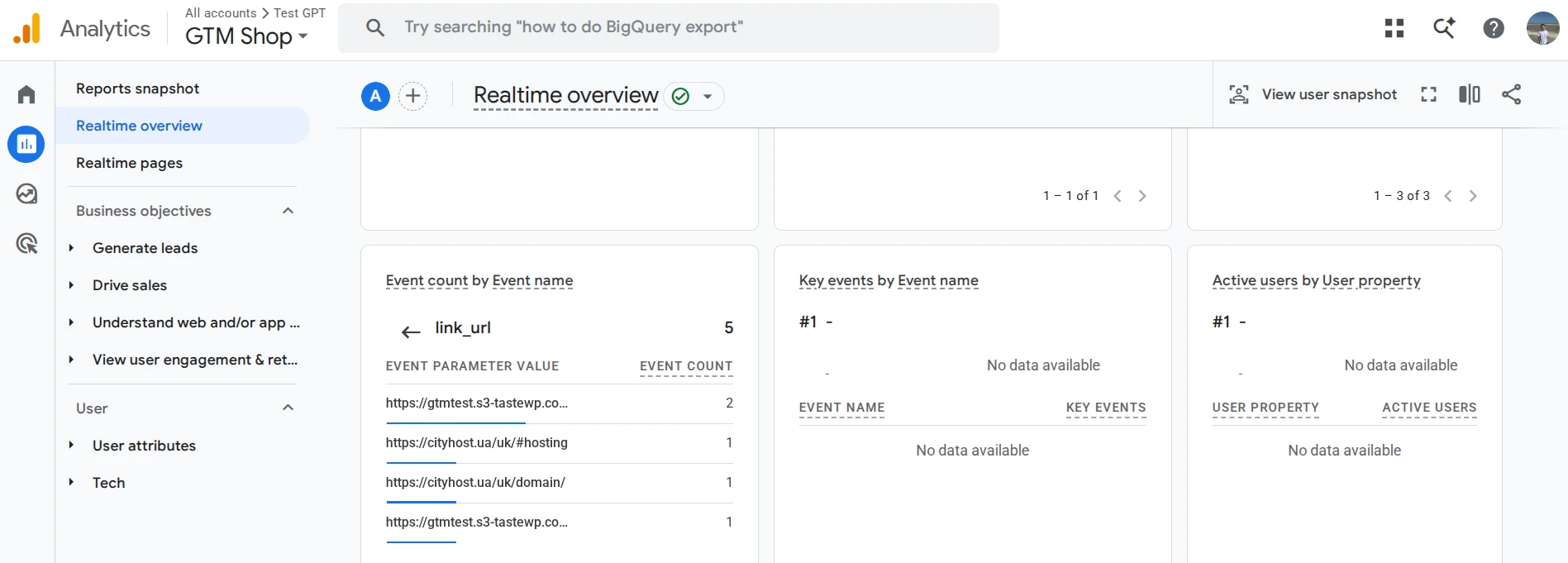1568x563 pixels.
Task: Open the Help question mark icon
Action: 1494,28
